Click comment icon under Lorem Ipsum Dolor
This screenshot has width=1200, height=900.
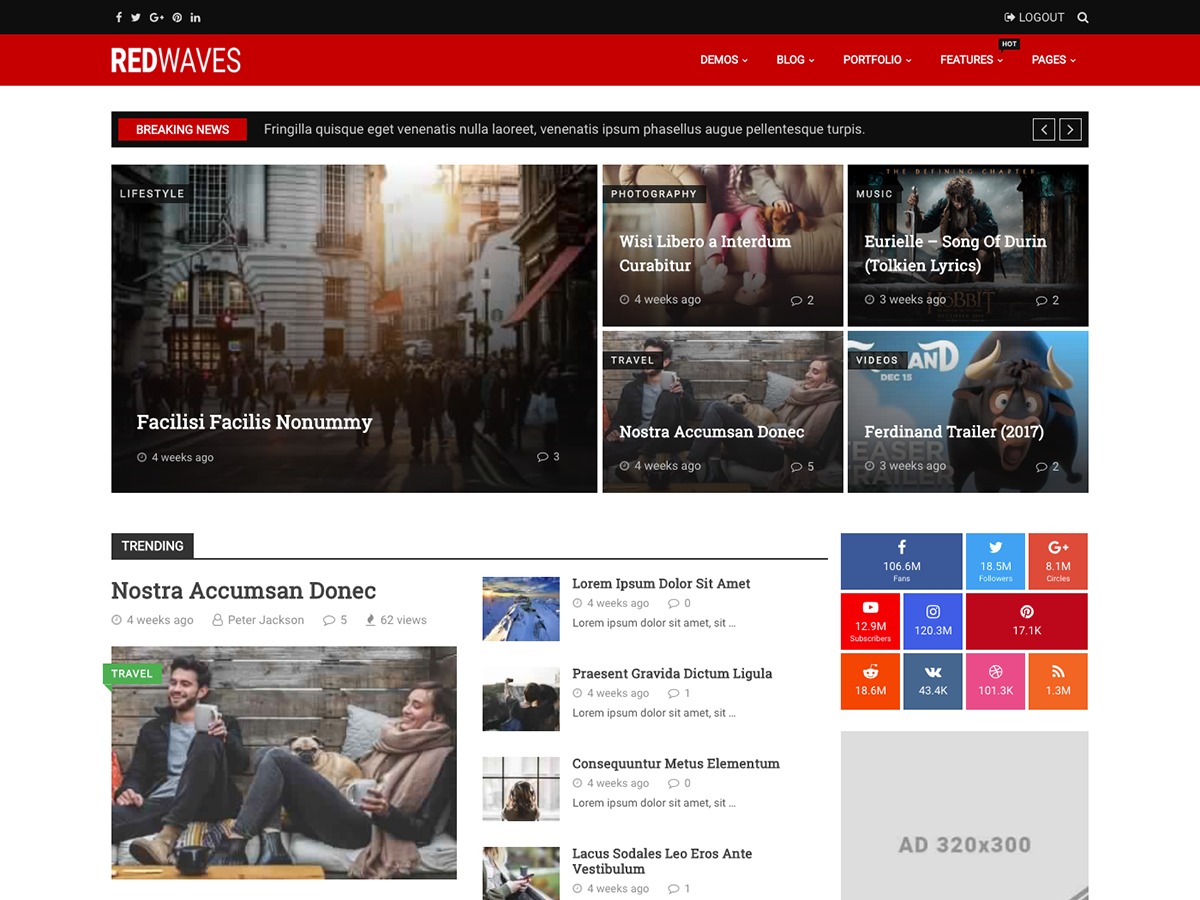pos(673,603)
